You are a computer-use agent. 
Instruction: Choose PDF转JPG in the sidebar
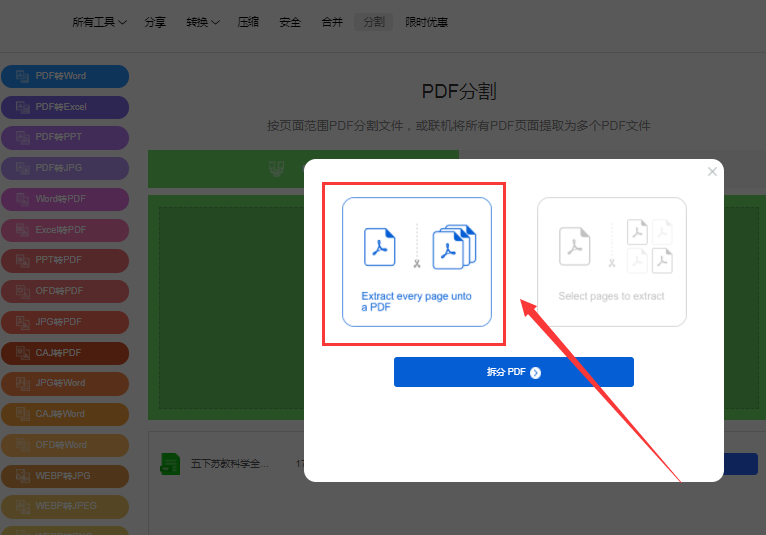pos(65,168)
